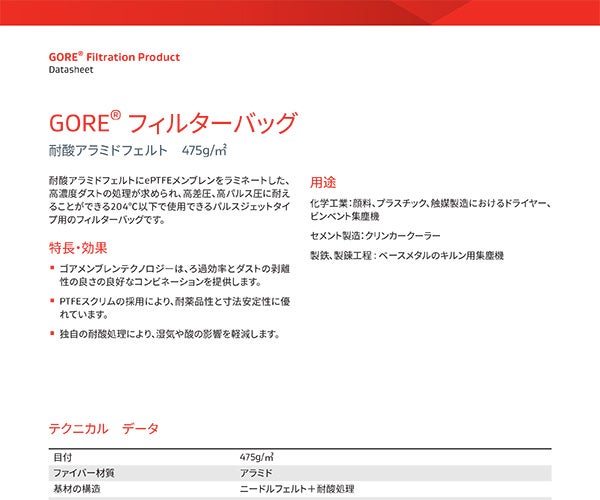
Task: Click the 'ファイバー材質' table row label
Action: (x=84, y=473)
